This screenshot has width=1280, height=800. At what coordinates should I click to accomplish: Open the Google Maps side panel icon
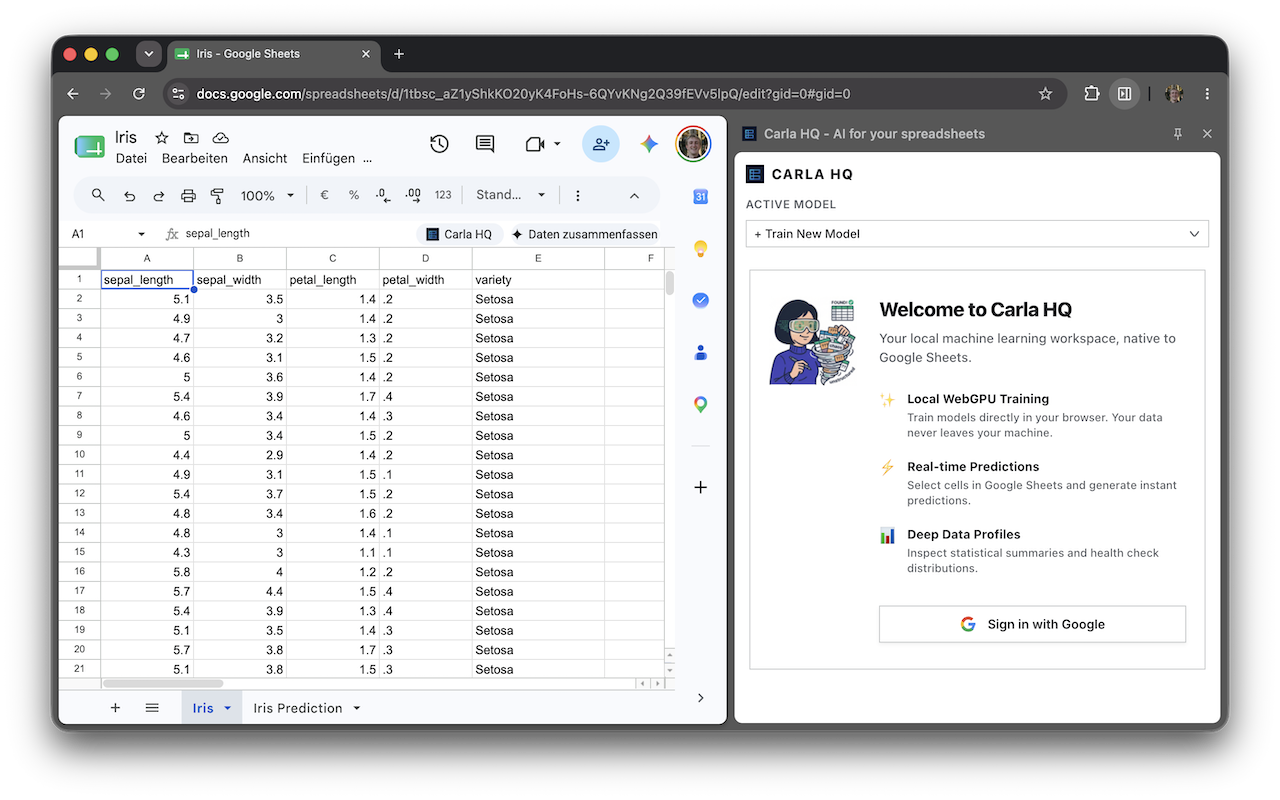point(701,404)
